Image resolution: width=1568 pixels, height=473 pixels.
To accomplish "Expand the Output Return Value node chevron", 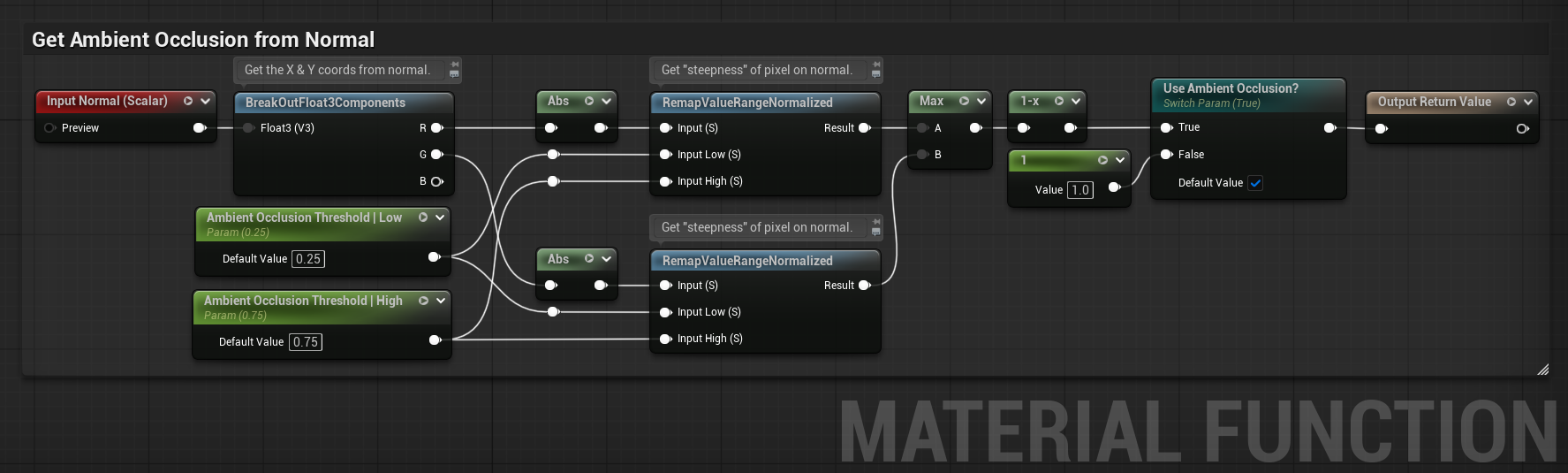I will pyautogui.click(x=1528, y=102).
